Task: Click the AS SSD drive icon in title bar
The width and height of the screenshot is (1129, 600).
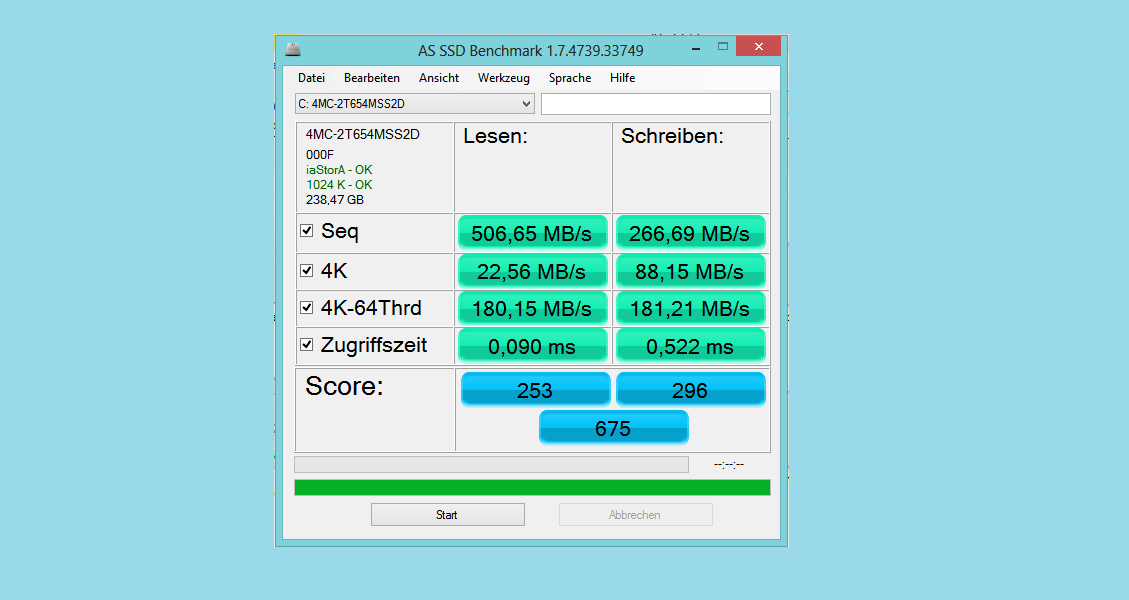Action: (x=293, y=47)
